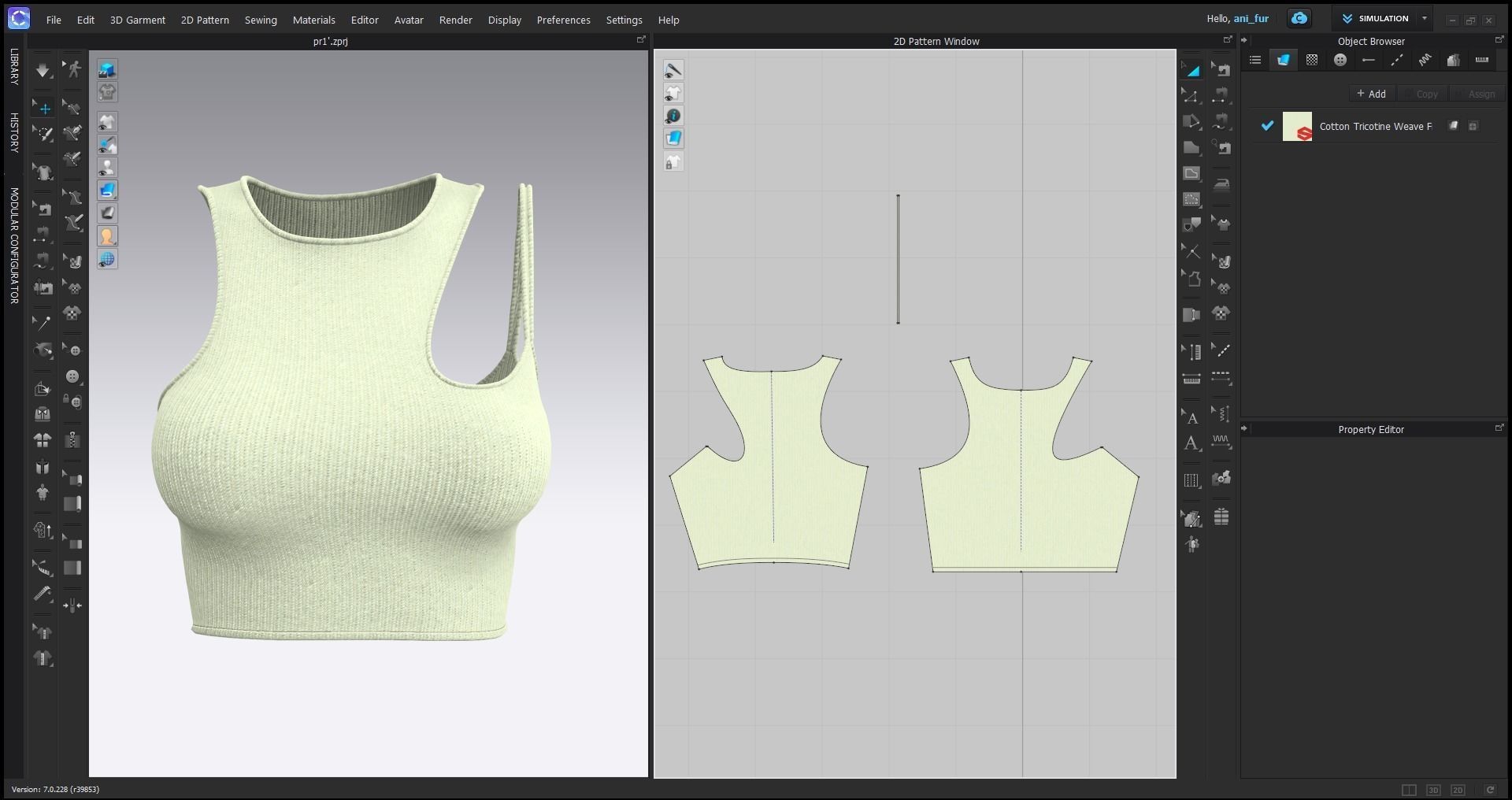Undock the 2D Pattern Window panel
The image size is (1512, 800).
coord(1228,39)
